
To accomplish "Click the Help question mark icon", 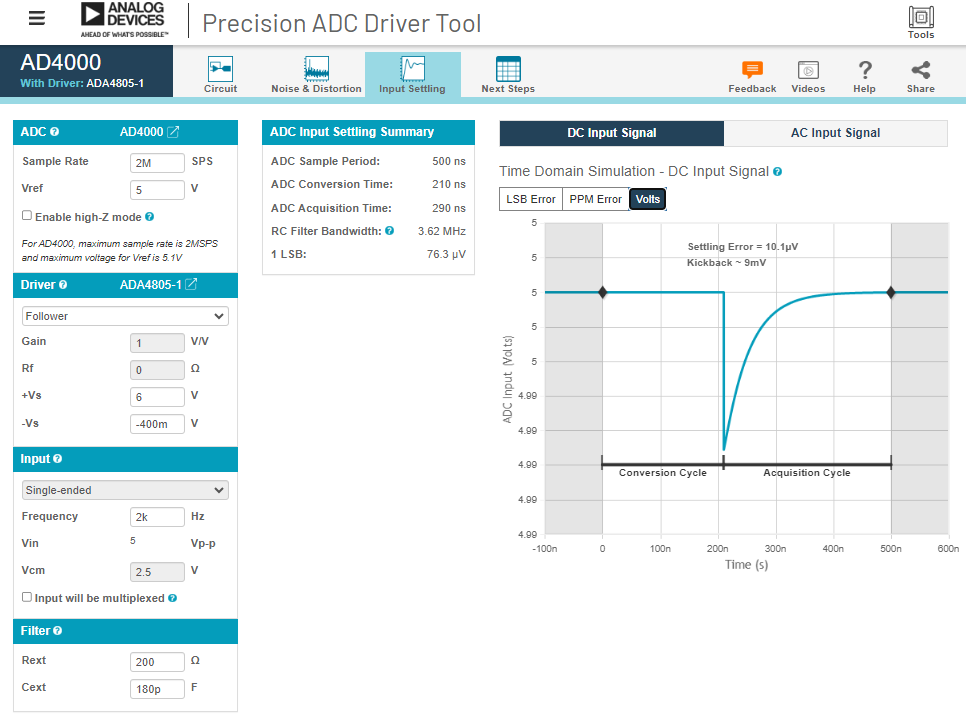I will (x=865, y=70).
